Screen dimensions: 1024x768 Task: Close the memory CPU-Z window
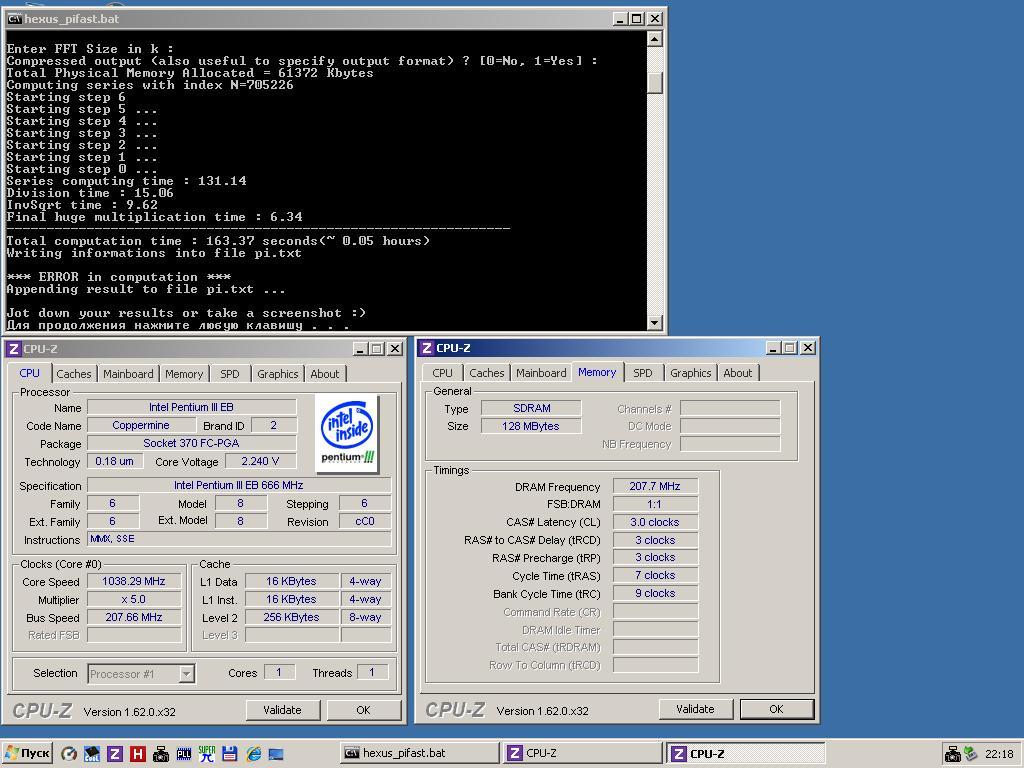808,347
